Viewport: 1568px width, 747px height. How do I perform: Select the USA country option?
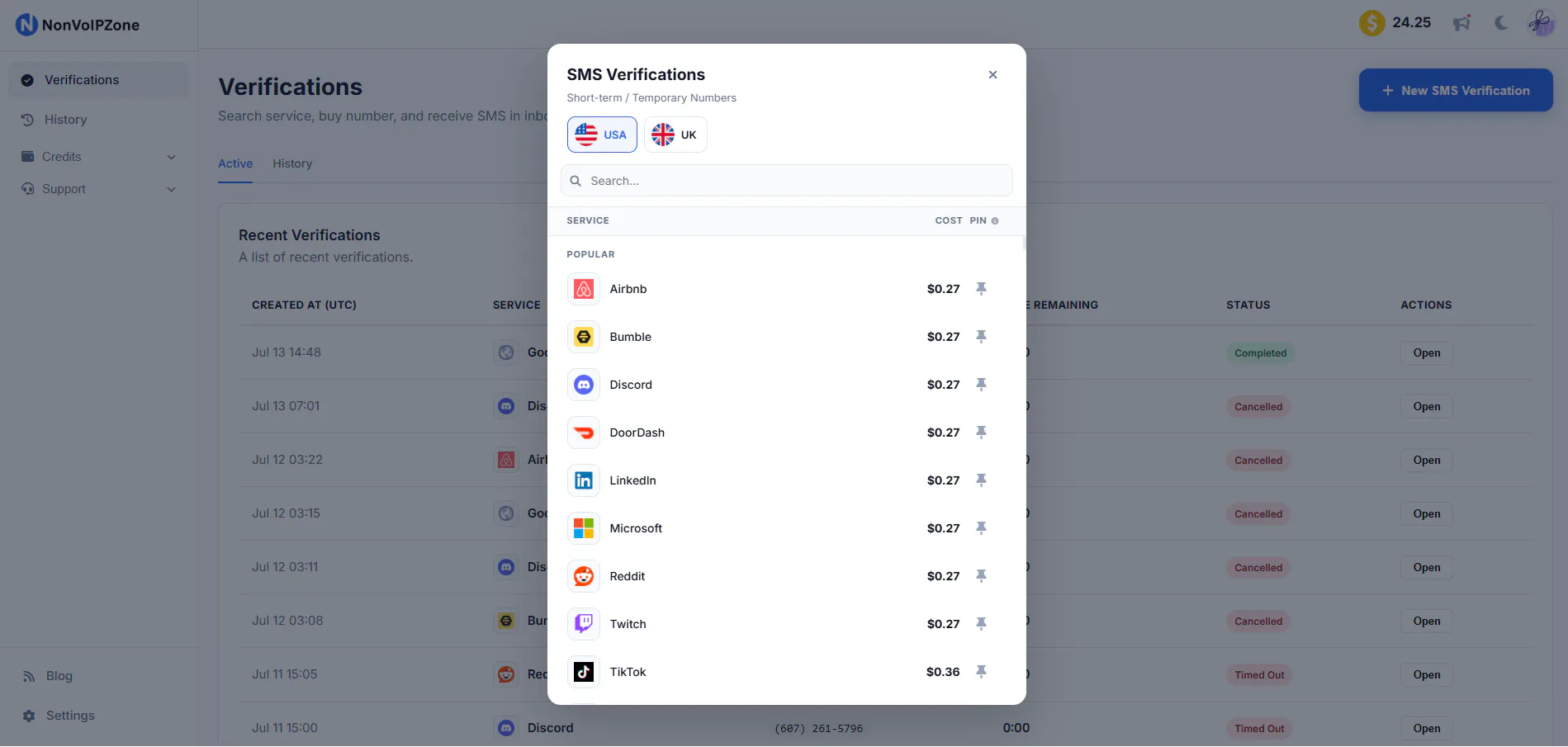pyautogui.click(x=602, y=135)
